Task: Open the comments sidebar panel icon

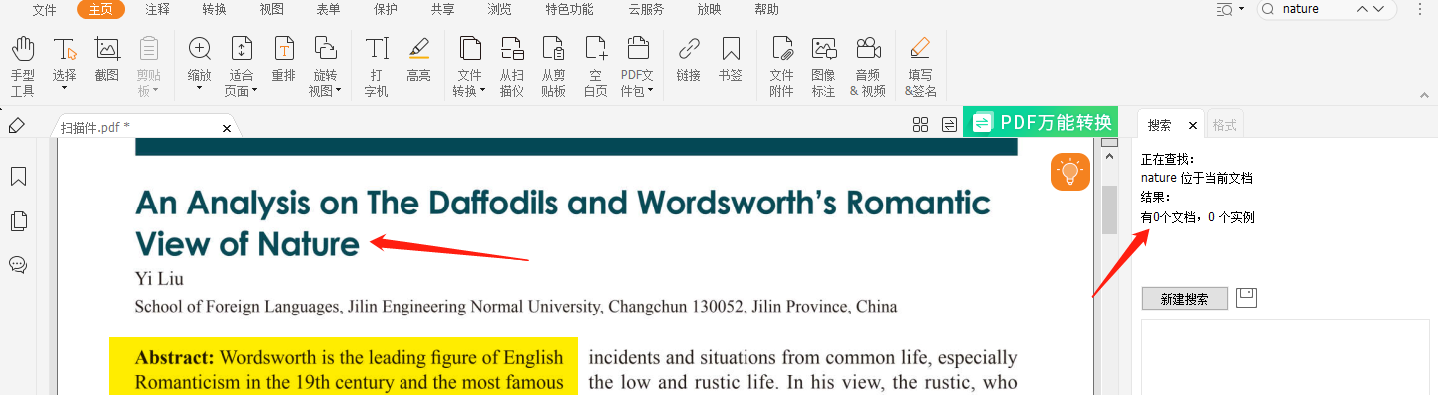Action: tap(18, 265)
